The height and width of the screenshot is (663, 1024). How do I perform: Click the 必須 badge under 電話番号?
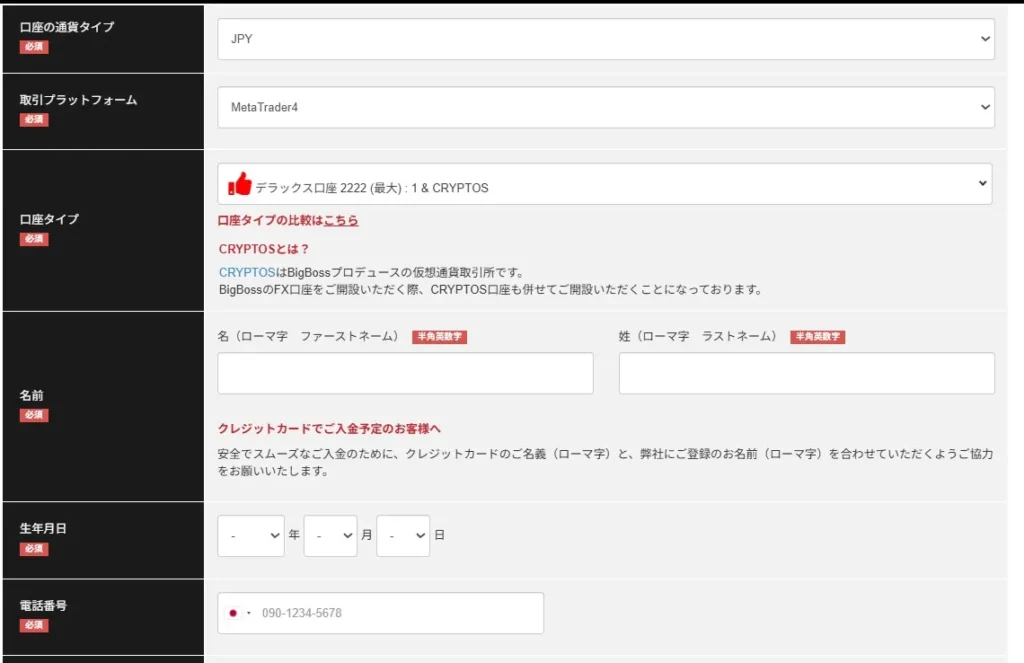(x=34, y=625)
